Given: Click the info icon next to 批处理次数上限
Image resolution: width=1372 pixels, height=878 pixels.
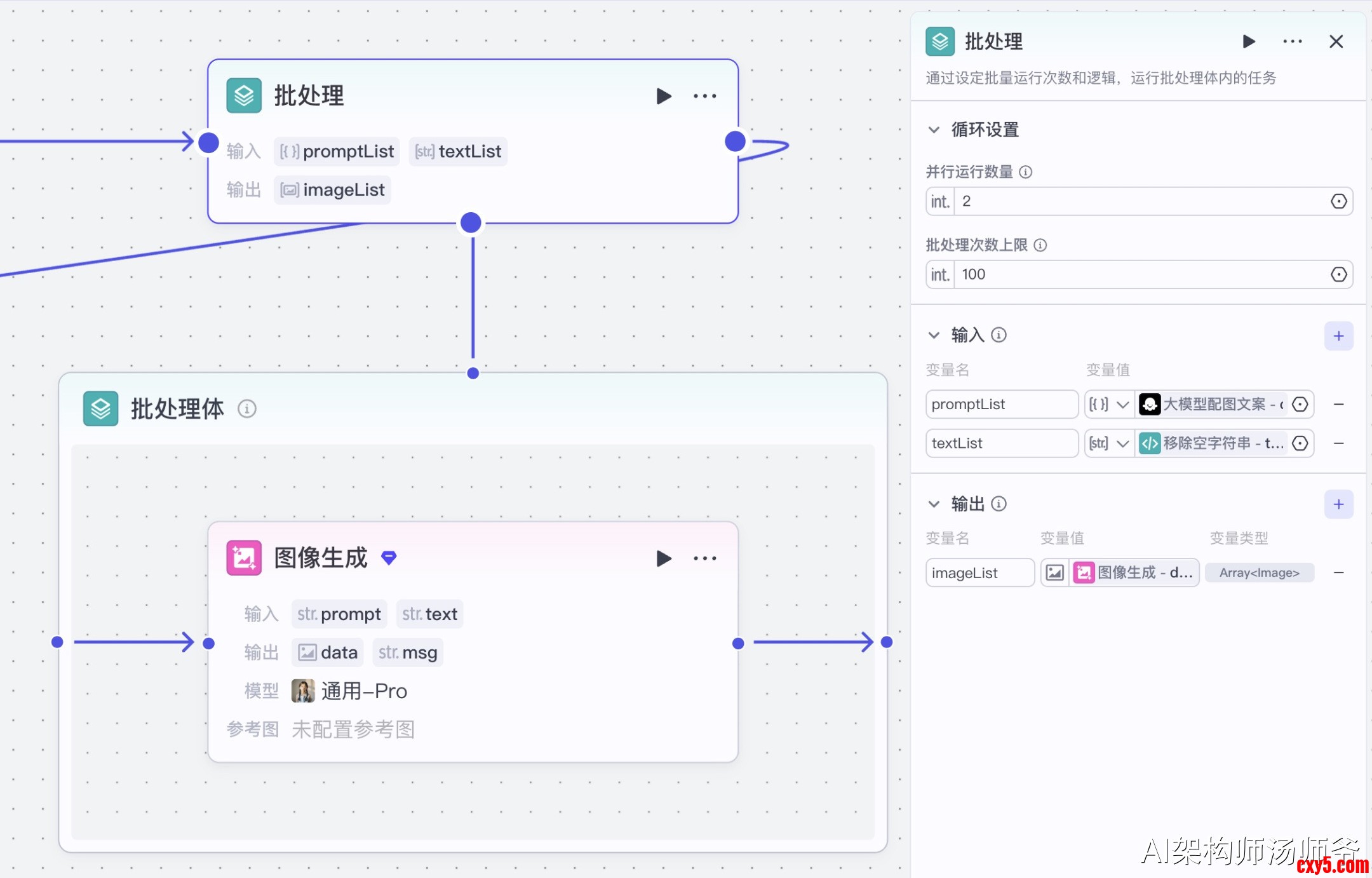Looking at the screenshot, I should click(1040, 245).
